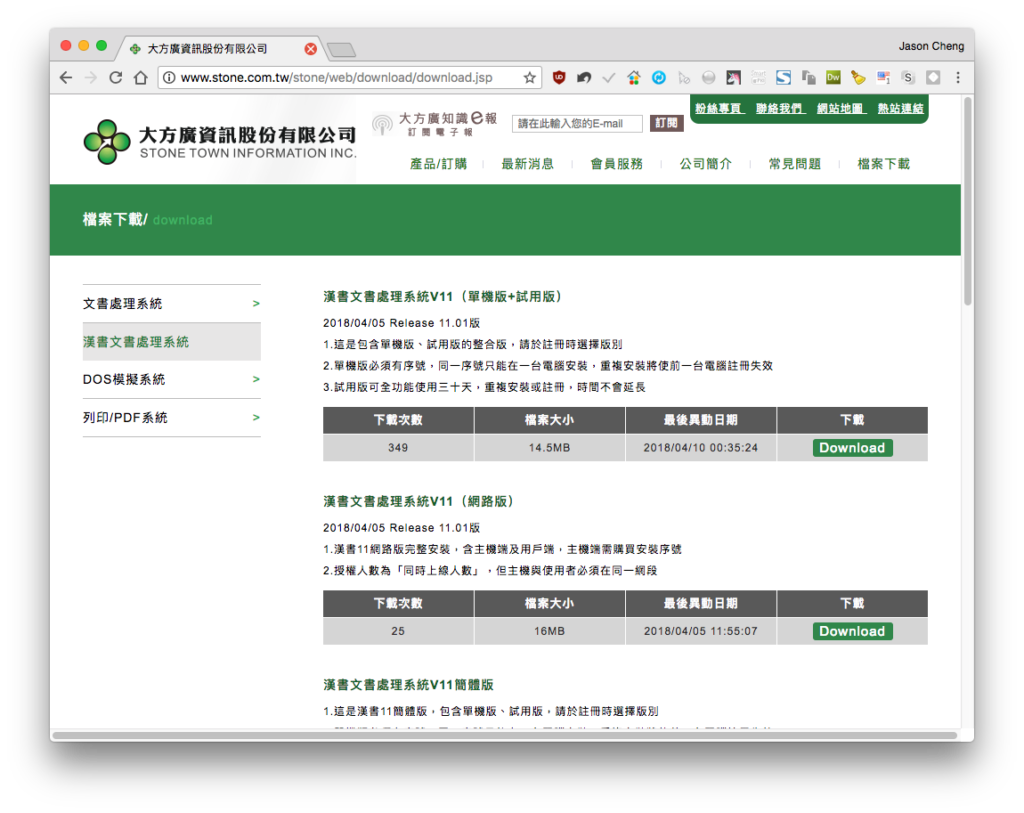Click the 漢書文書處理系統V11簡體版 heading
This screenshot has width=1024, height=813.
tap(408, 685)
